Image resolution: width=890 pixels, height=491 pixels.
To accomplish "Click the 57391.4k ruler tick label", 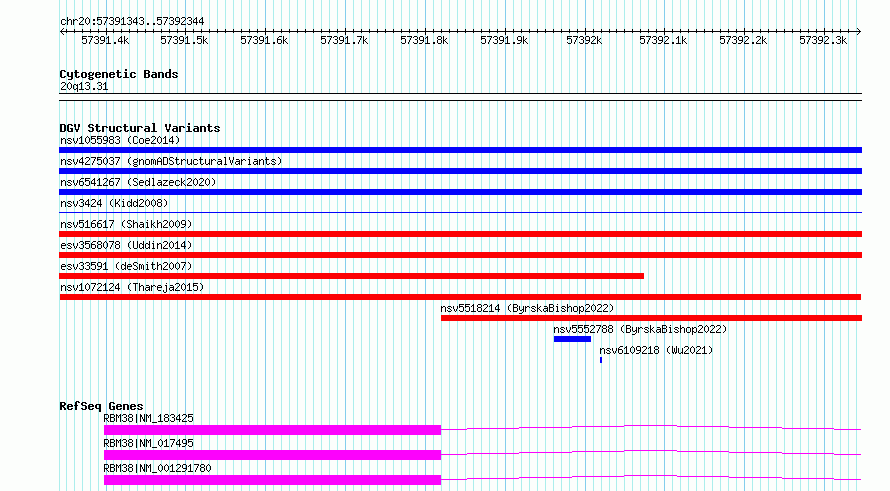I will click(x=105, y=40).
